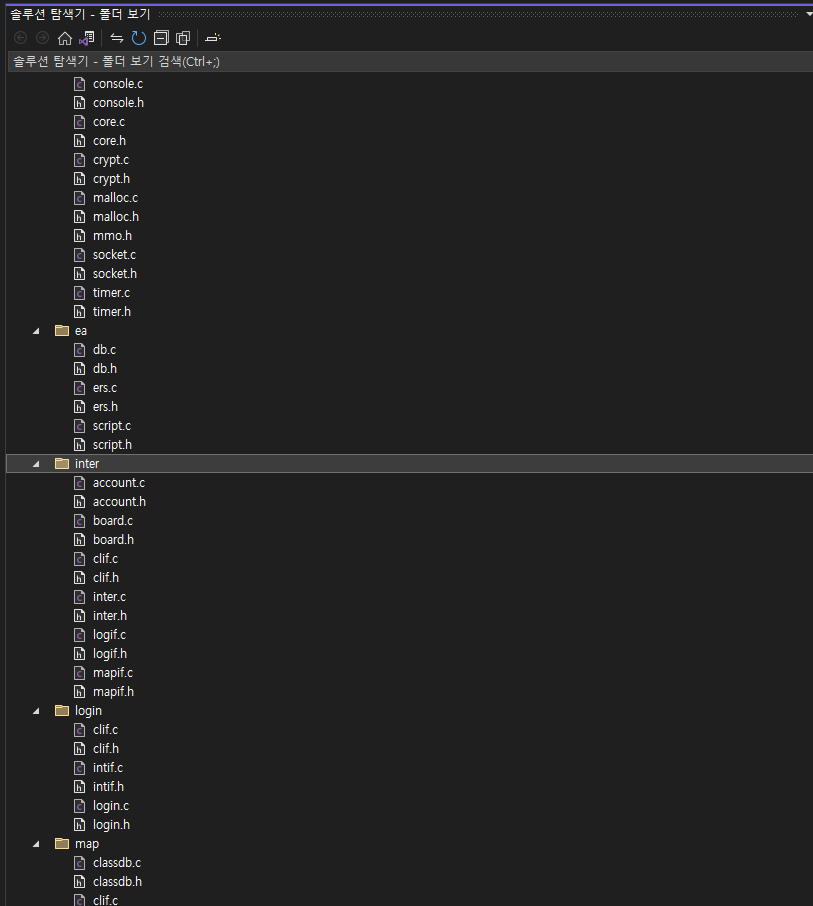Click the mapif.c file icon

point(80,673)
